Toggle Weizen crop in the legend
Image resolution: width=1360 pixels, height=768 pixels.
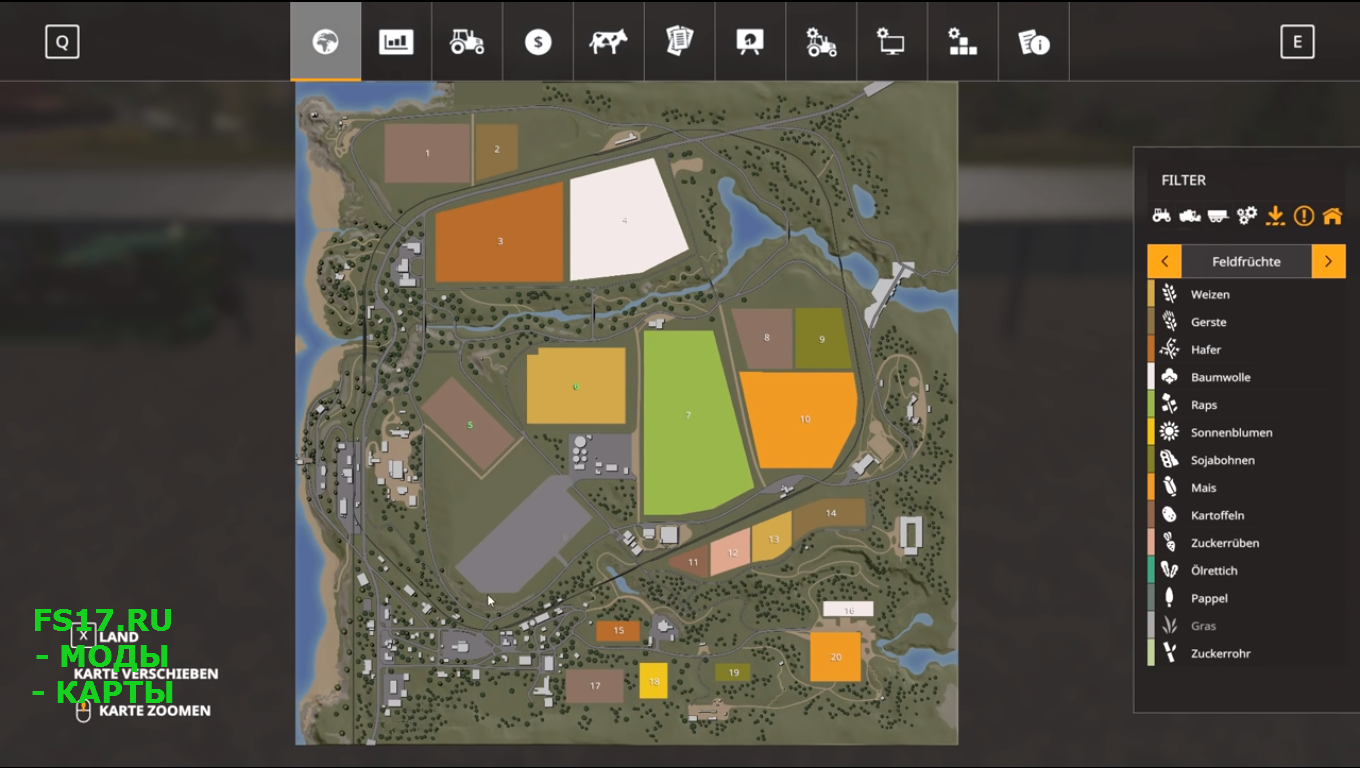coord(1245,294)
